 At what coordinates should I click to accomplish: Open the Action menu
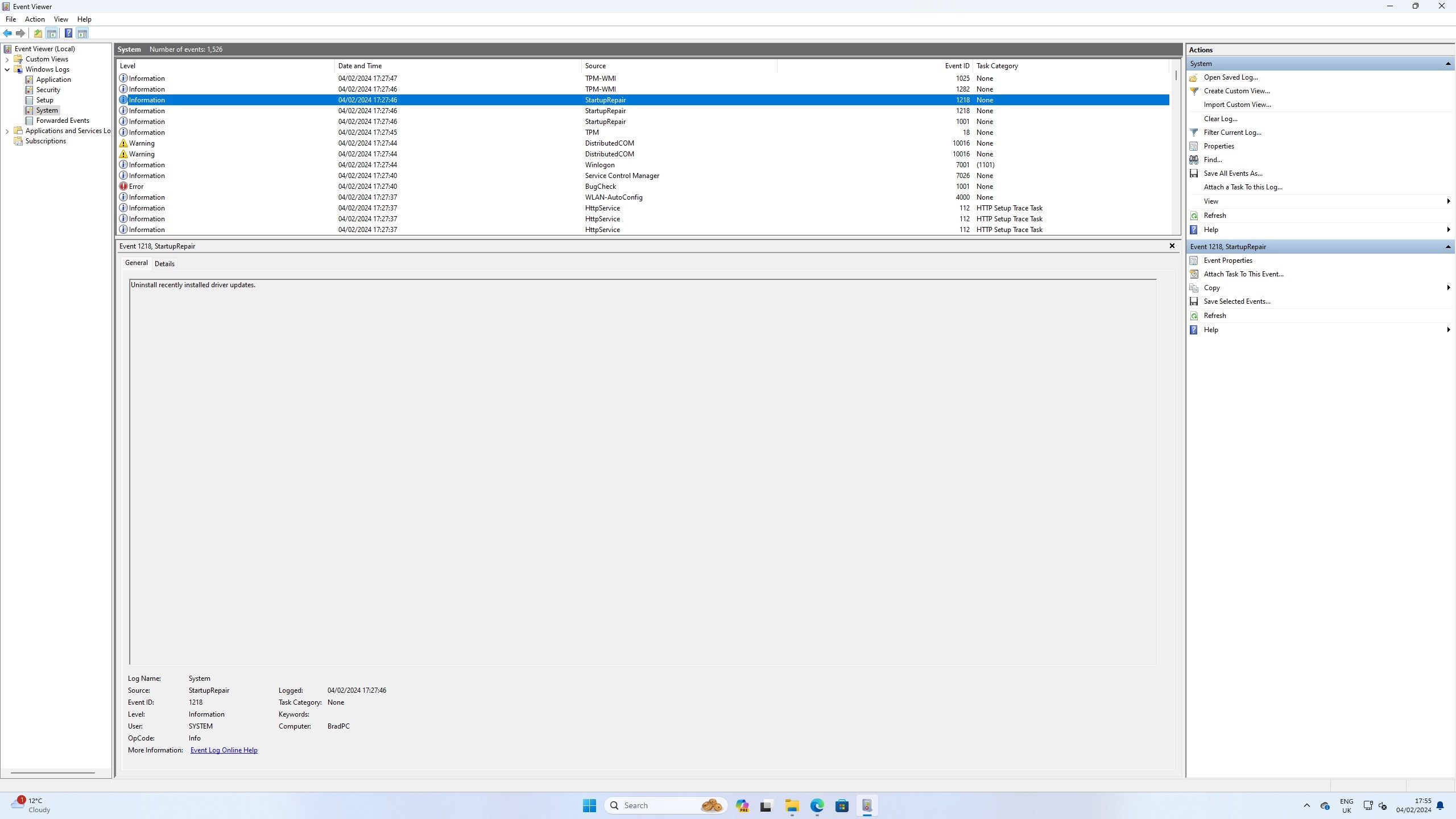coord(35,19)
